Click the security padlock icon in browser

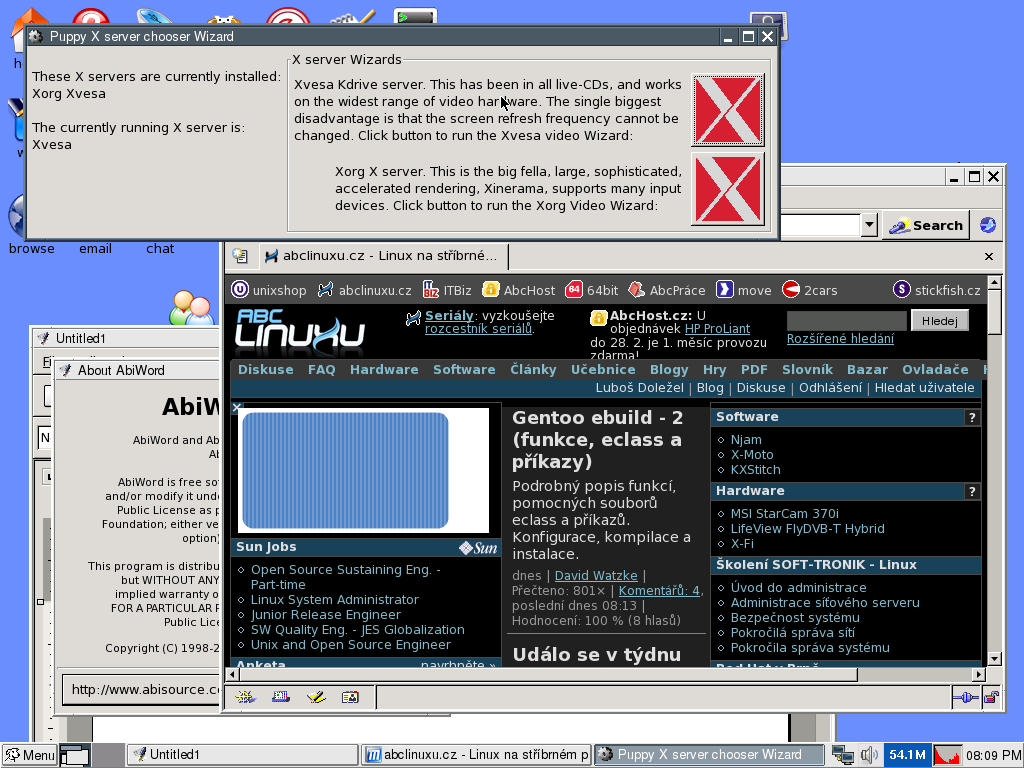pyautogui.click(x=991, y=697)
